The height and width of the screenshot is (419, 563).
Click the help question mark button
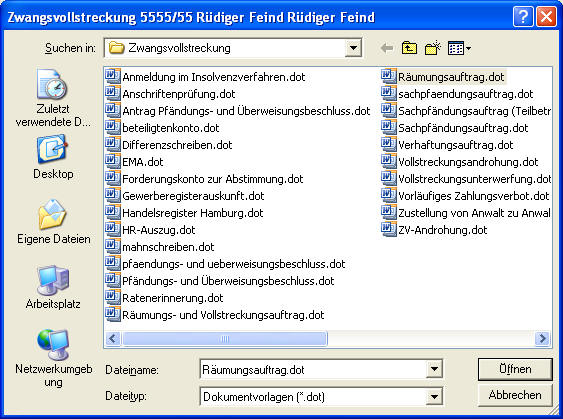(523, 17)
